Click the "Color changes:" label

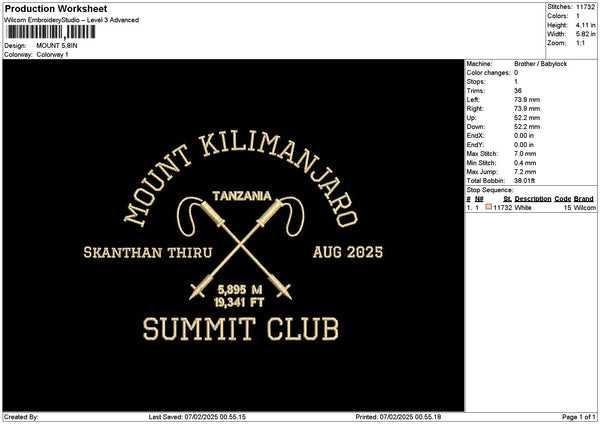coord(488,73)
